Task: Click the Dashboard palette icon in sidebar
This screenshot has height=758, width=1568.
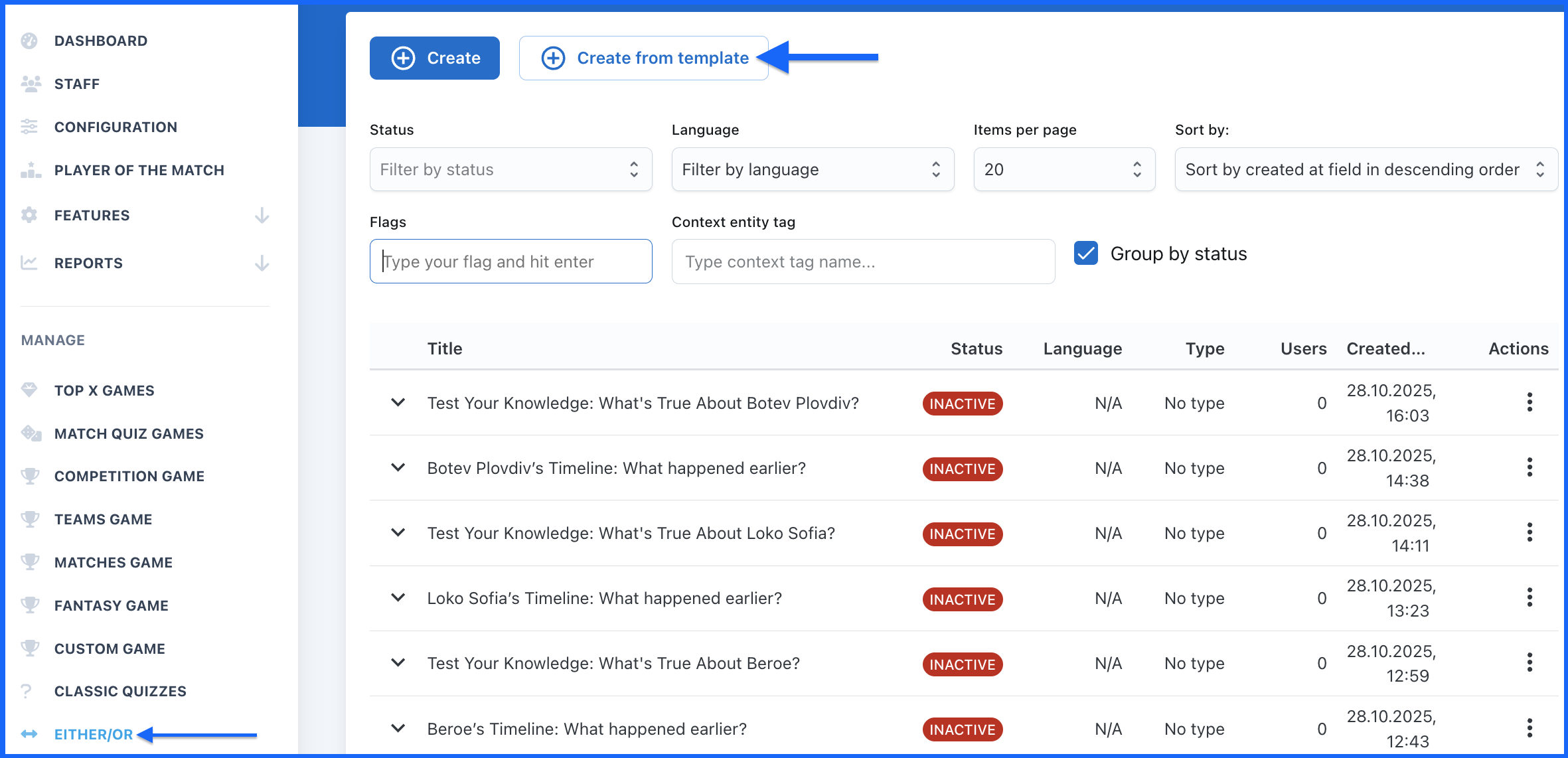Action: pos(29,41)
